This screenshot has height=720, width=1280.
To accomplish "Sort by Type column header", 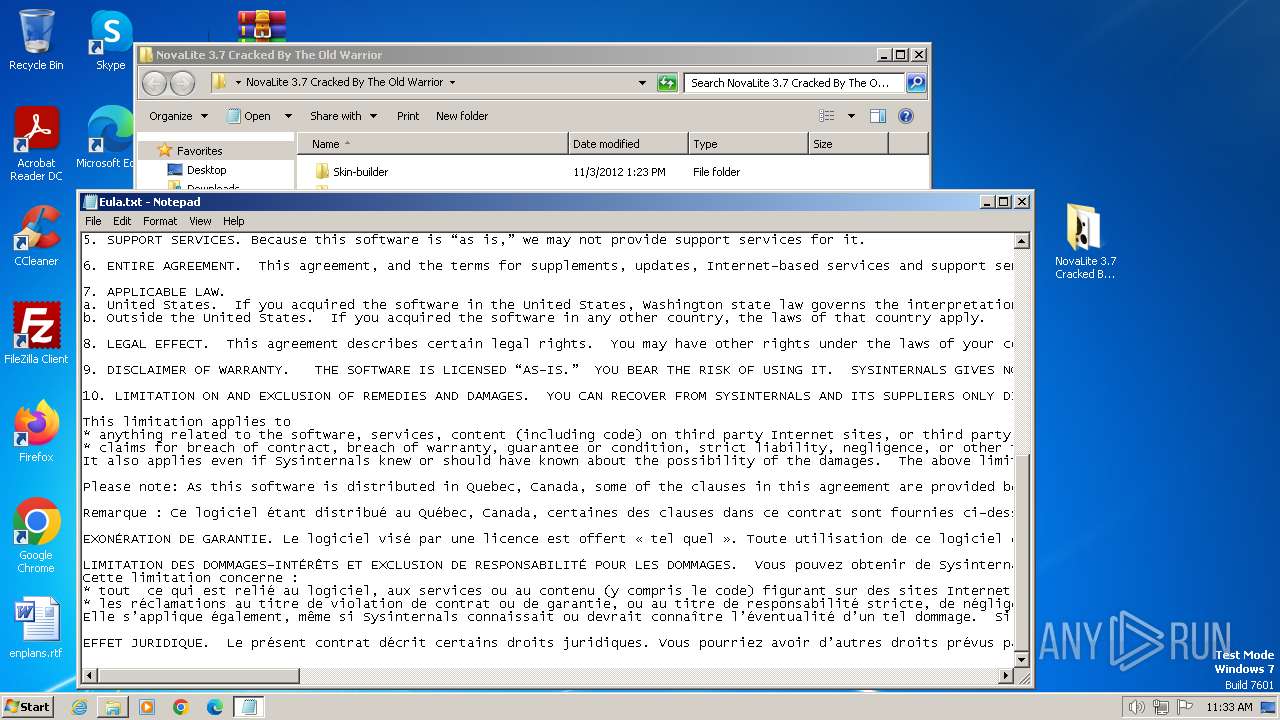I will [748, 144].
